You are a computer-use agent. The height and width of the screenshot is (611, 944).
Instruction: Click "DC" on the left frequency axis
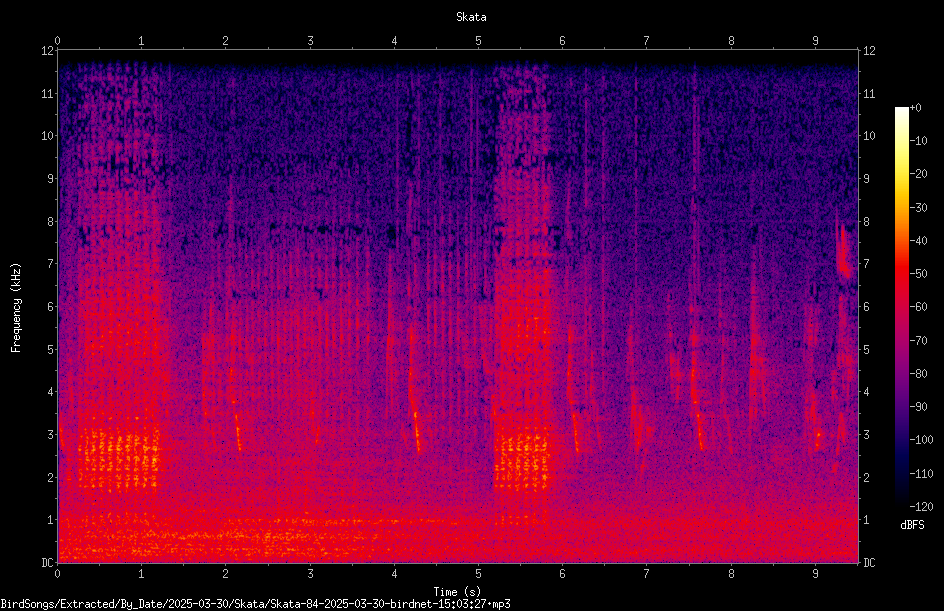tap(47, 563)
